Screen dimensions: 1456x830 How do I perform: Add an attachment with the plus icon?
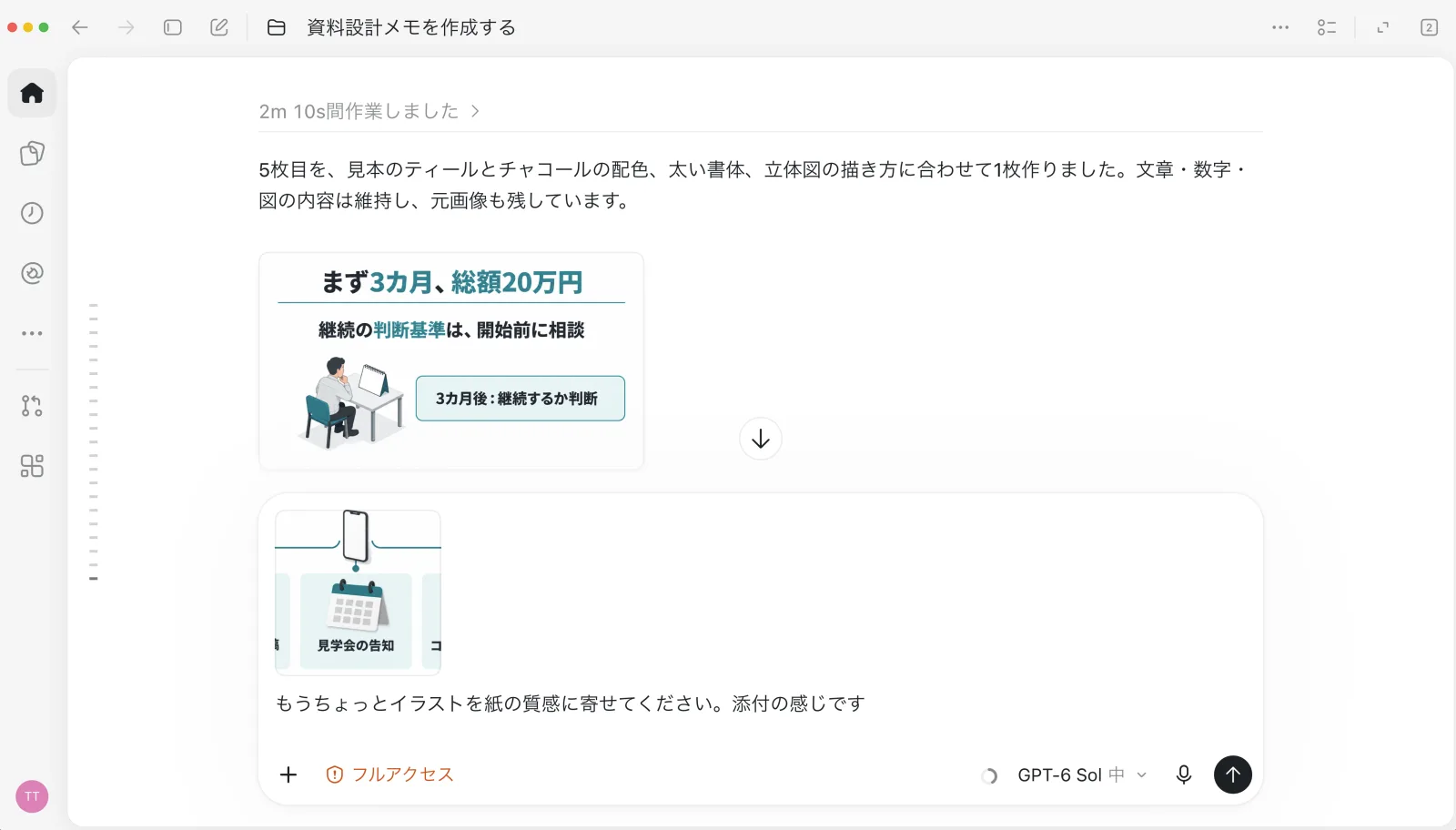click(x=288, y=774)
